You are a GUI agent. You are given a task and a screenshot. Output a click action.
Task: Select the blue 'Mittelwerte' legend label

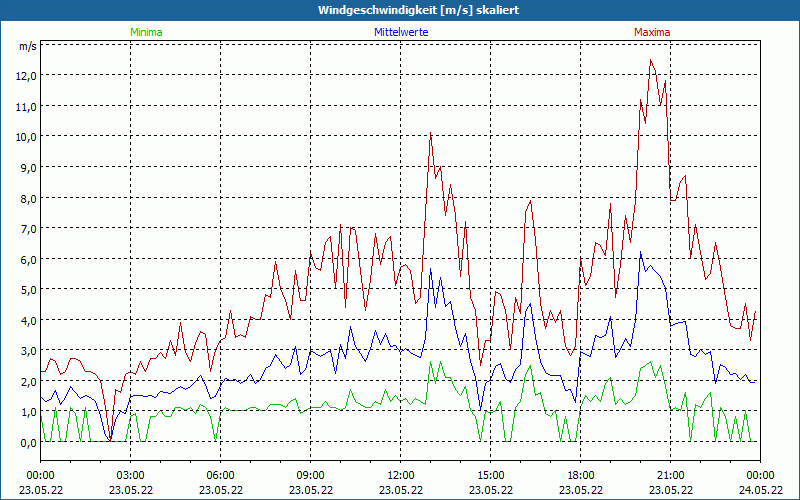pyautogui.click(x=401, y=32)
